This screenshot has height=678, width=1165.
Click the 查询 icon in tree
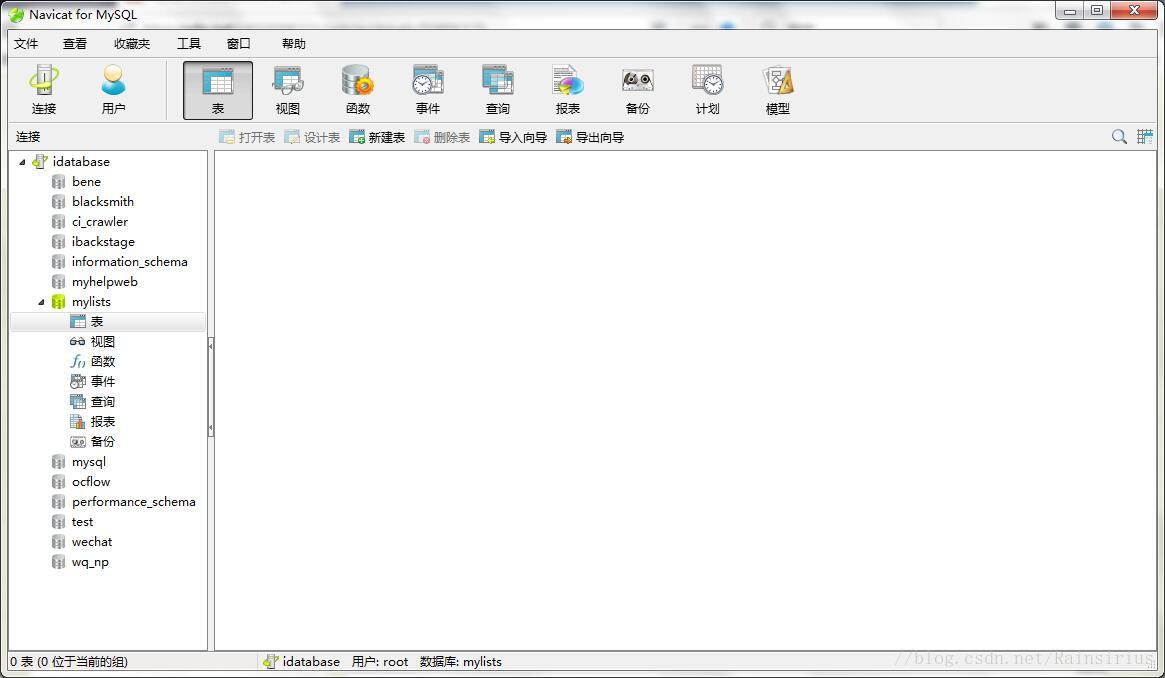(77, 402)
